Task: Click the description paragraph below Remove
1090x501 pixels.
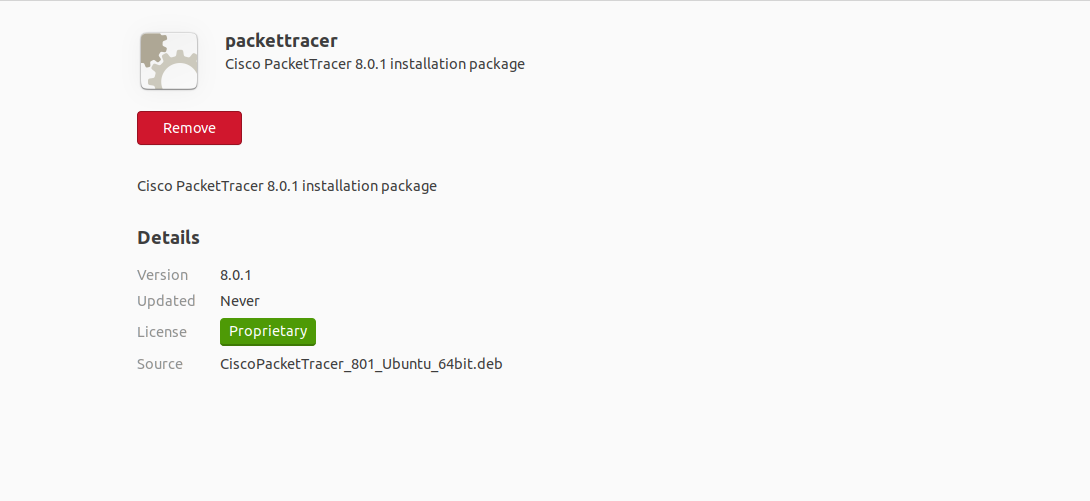Action: point(286,186)
